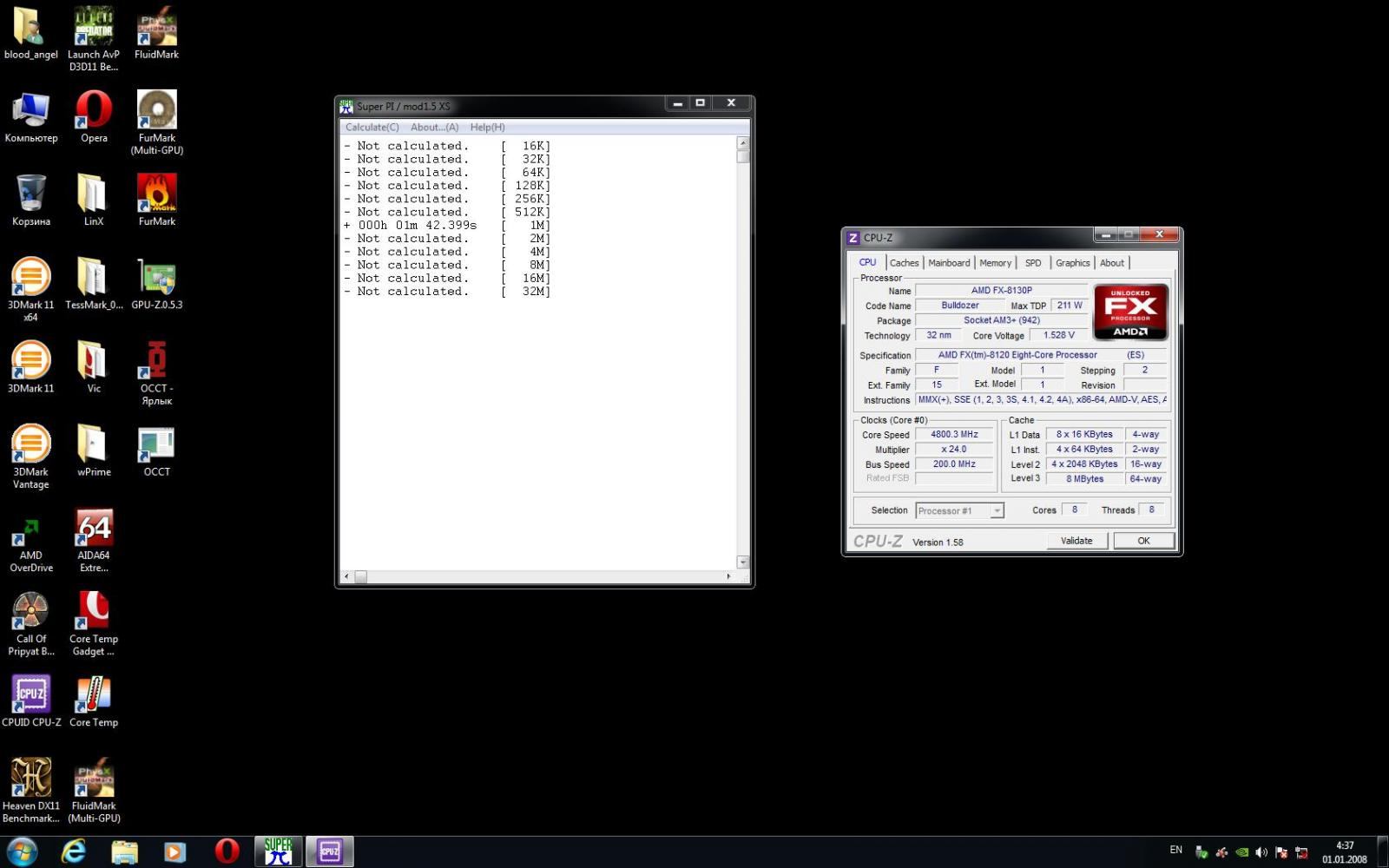Open the volume speaker tray icon
The image size is (1389, 868).
[1261, 852]
